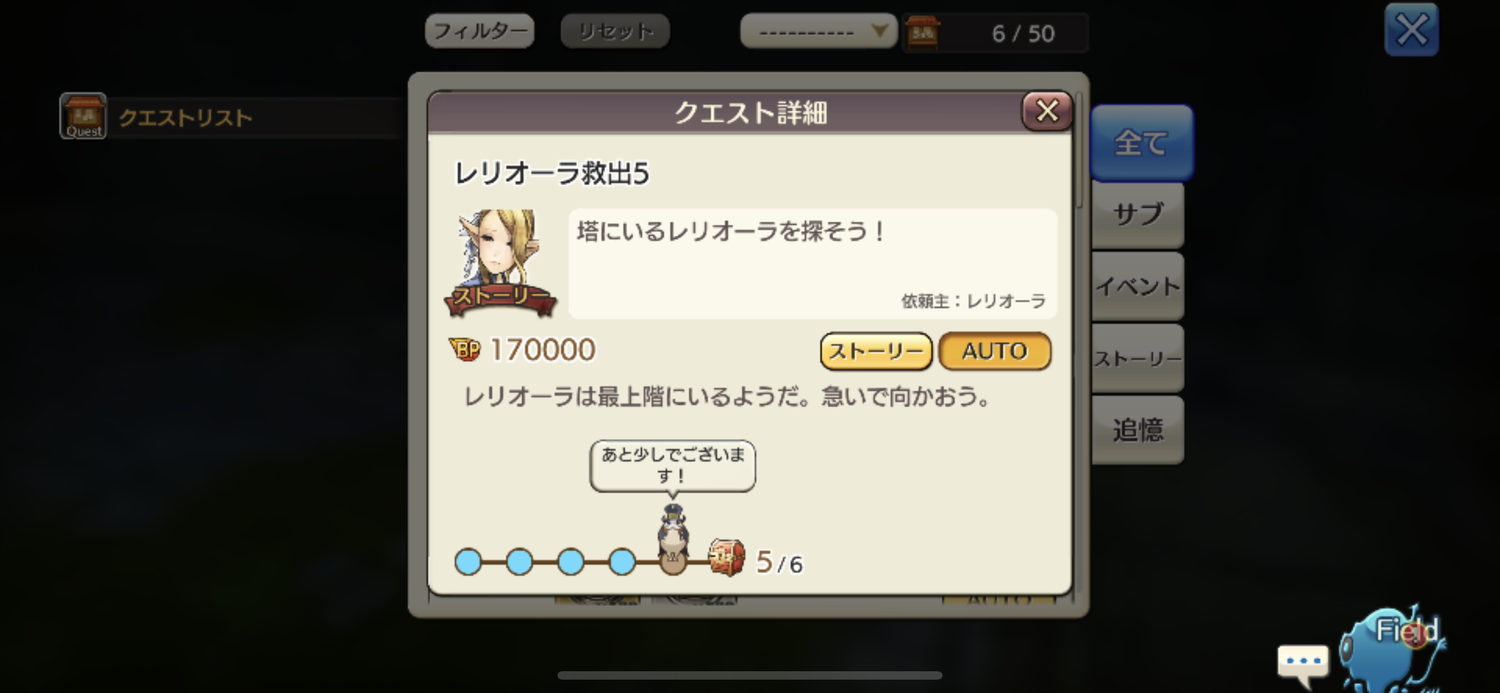
Task: Click the quest count chest icon
Action: (x=922, y=33)
